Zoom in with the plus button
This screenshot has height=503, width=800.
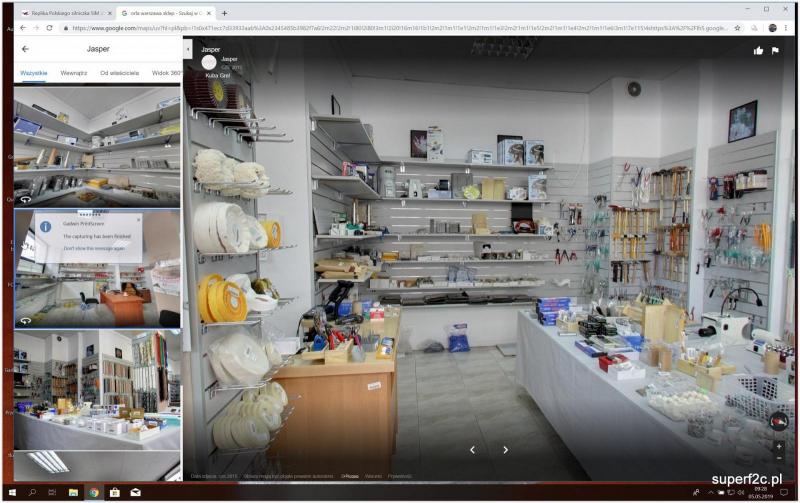click(x=779, y=446)
